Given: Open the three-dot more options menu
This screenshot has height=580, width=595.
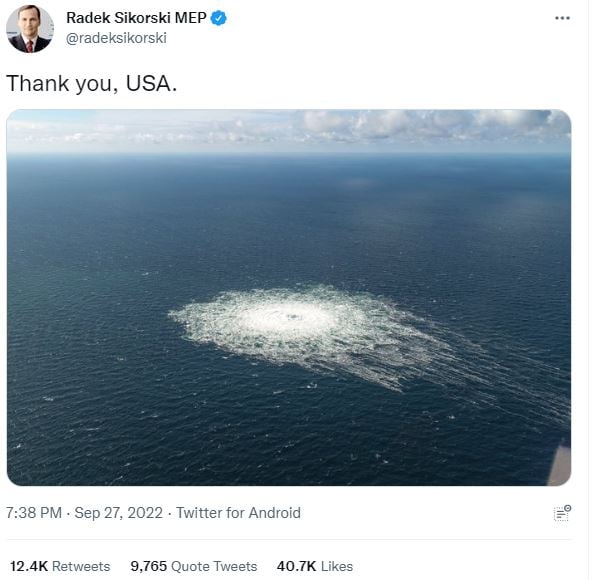Looking at the screenshot, I should pos(562,18).
